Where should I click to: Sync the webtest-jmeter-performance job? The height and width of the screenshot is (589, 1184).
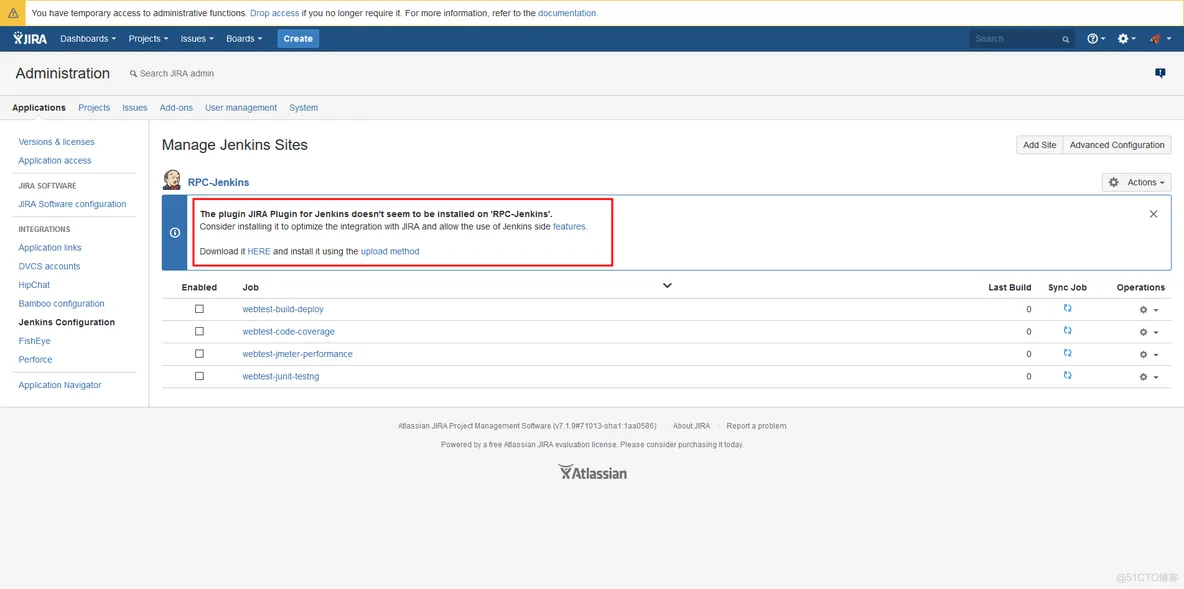pos(1068,353)
